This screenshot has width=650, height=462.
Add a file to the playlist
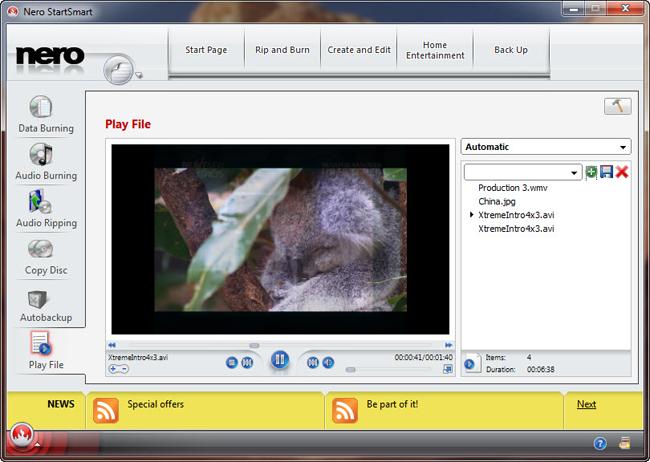click(591, 173)
